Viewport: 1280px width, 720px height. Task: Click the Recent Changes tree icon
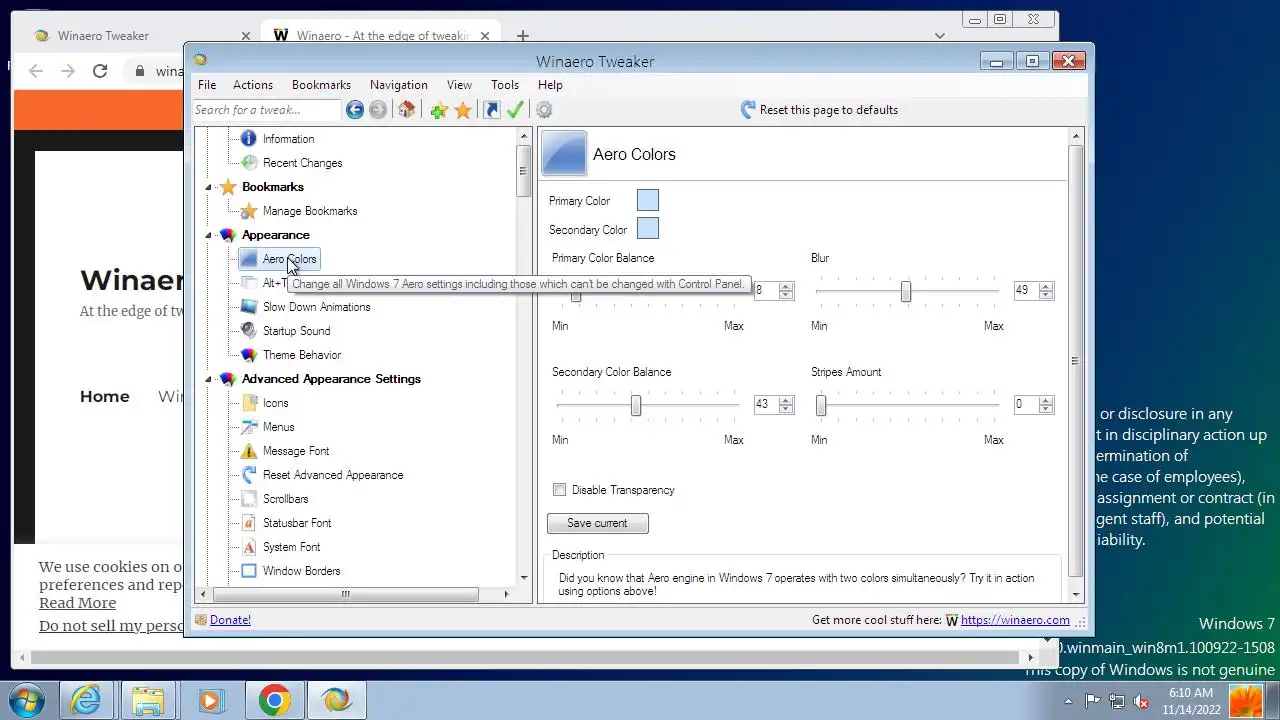pos(249,163)
